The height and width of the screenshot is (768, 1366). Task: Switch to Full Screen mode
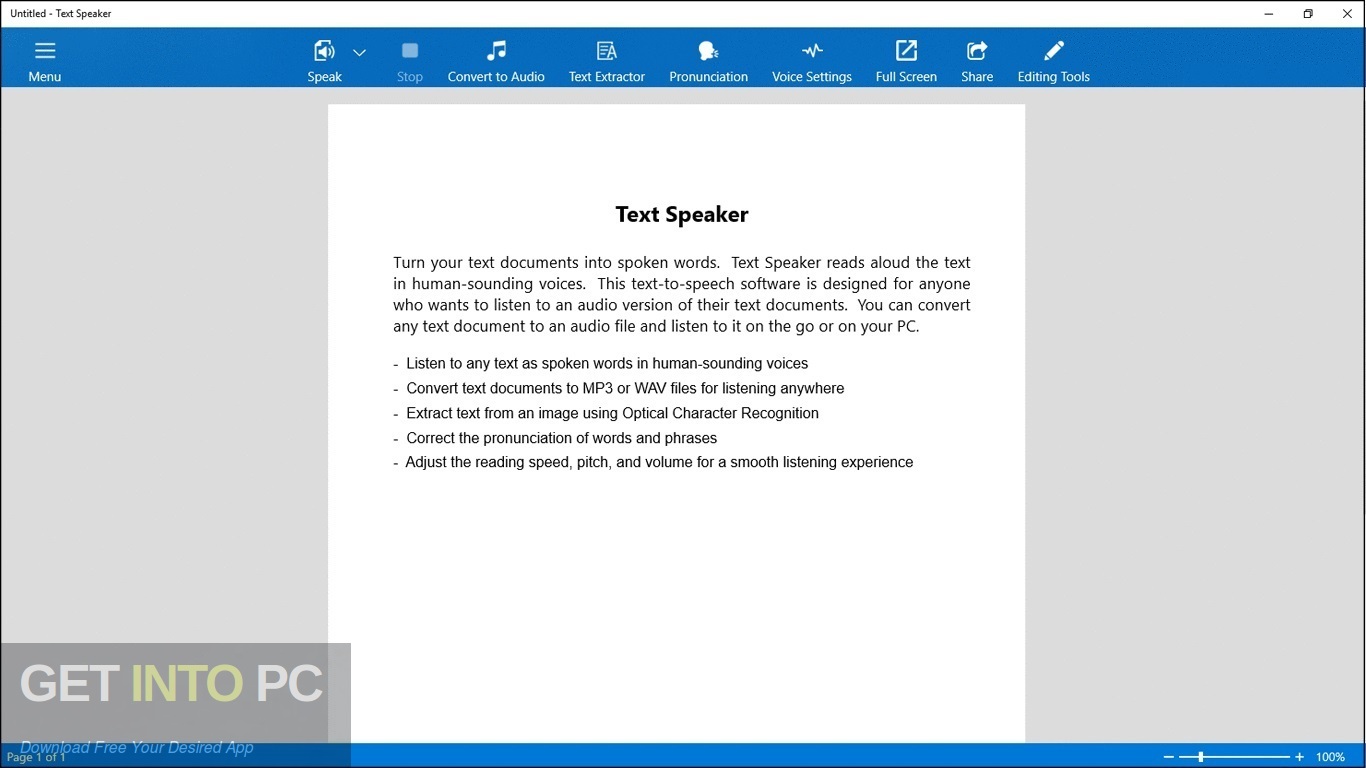(x=906, y=60)
